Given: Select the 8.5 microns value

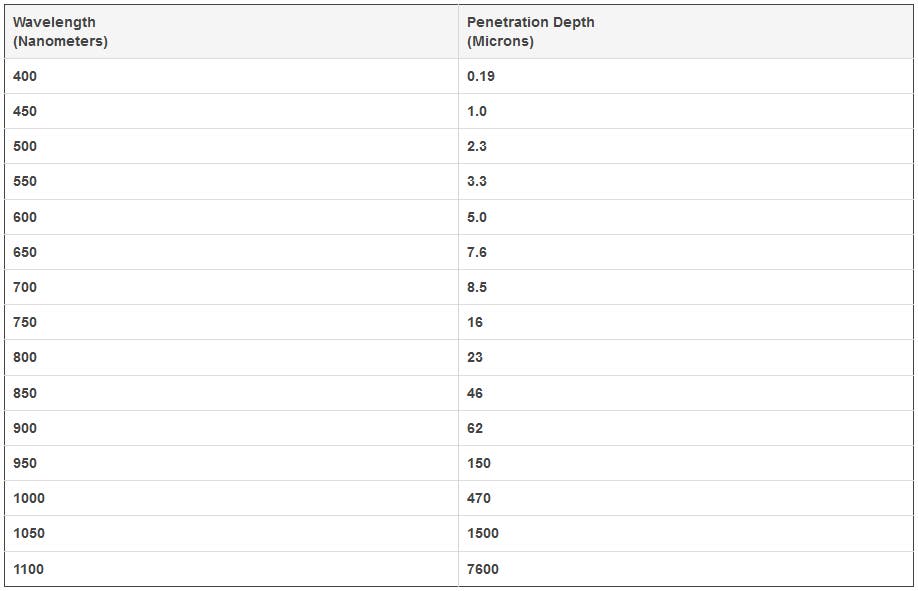Looking at the screenshot, I should pos(477,287).
